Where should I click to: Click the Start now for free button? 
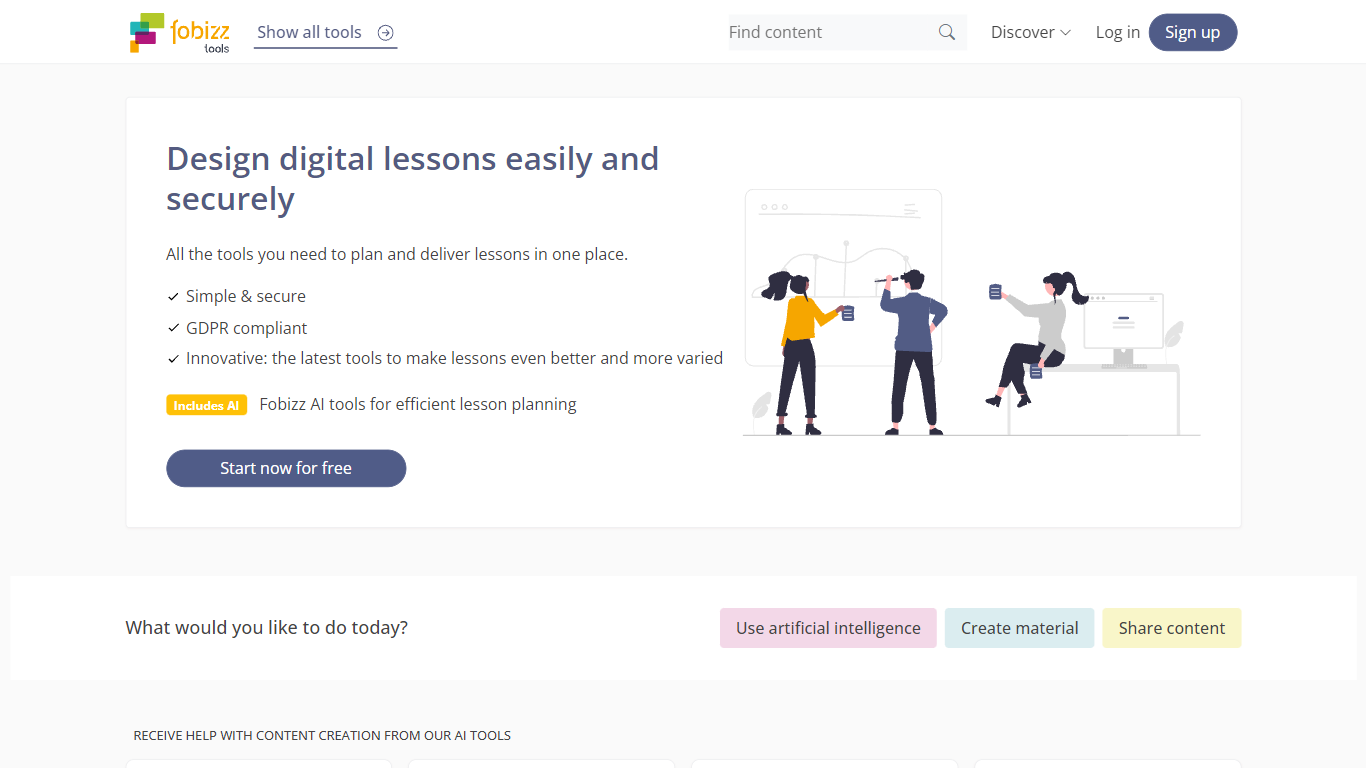point(286,468)
